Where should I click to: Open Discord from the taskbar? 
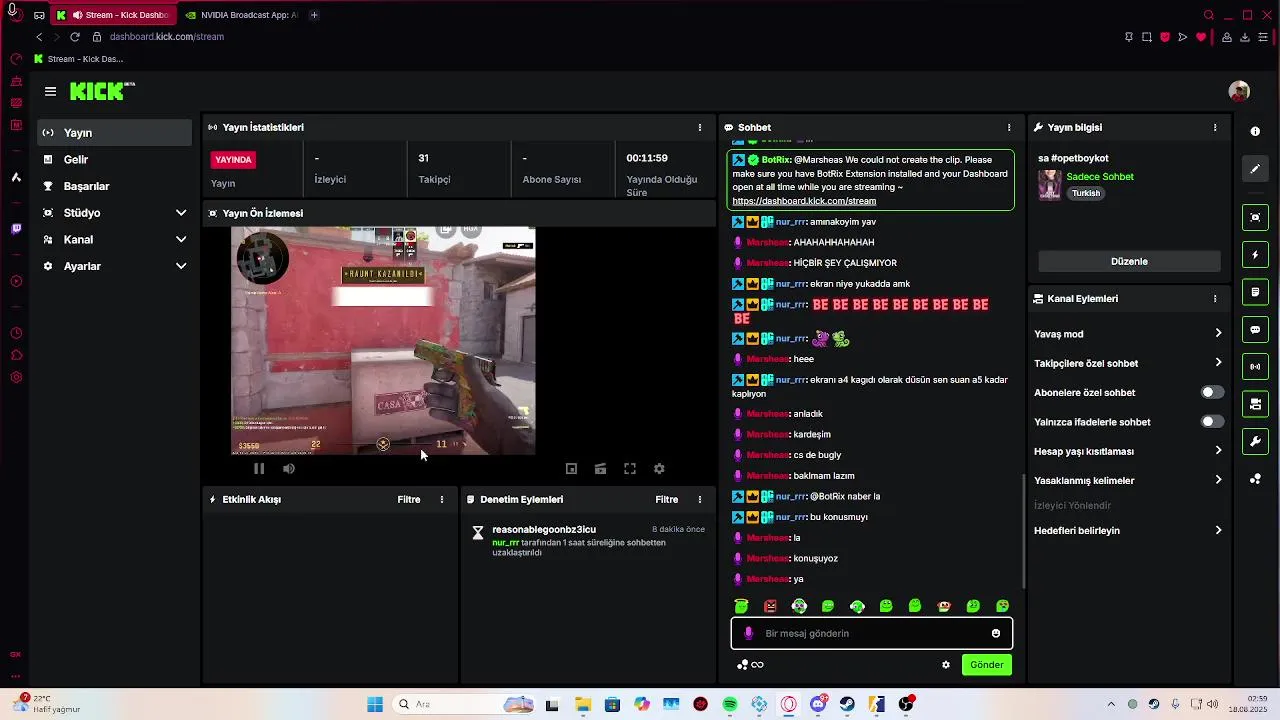point(818,705)
